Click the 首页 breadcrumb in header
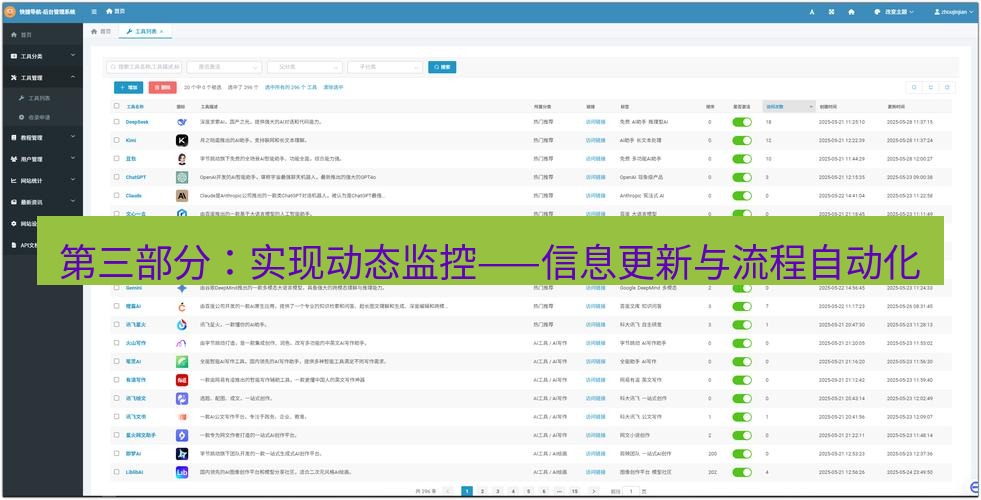This screenshot has width=981, height=500. click(115, 11)
